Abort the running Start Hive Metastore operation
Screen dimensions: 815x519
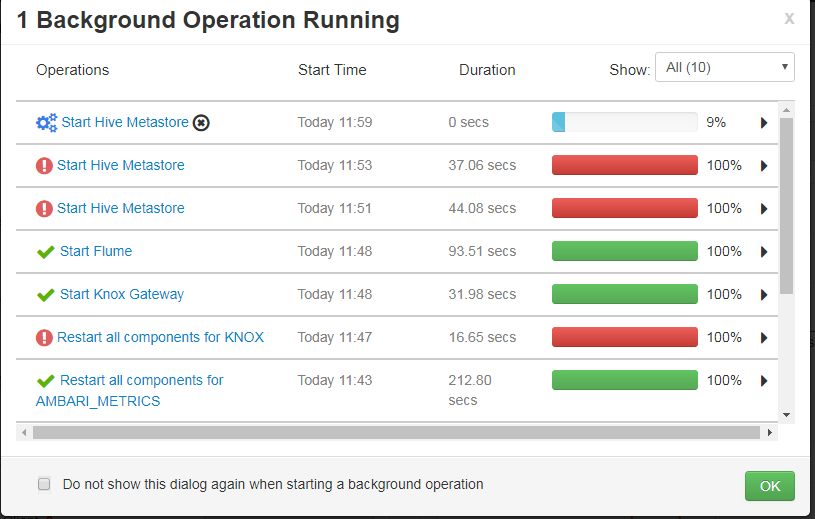201,123
